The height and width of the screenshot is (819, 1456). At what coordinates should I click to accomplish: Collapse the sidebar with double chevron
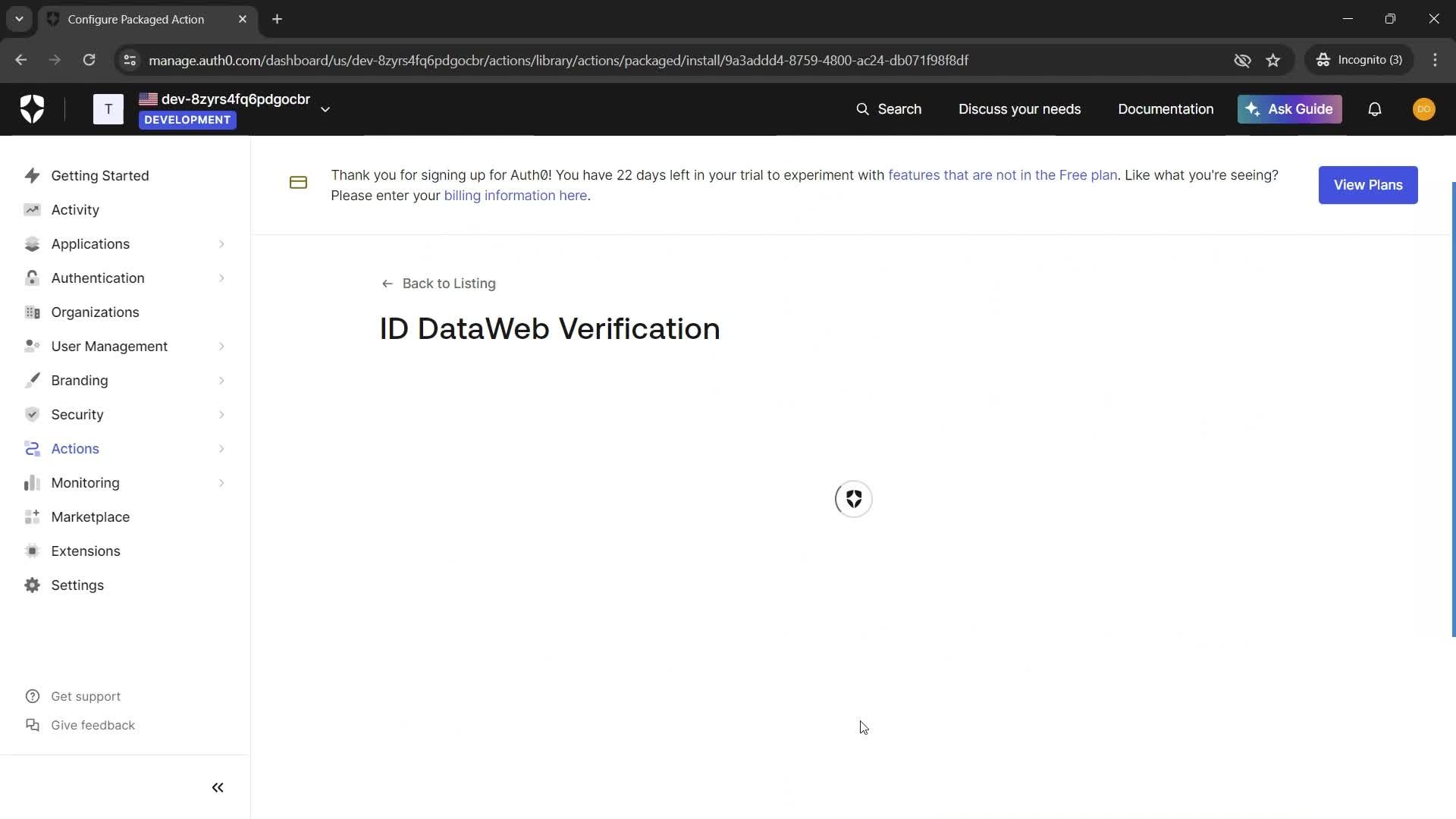pyautogui.click(x=218, y=788)
